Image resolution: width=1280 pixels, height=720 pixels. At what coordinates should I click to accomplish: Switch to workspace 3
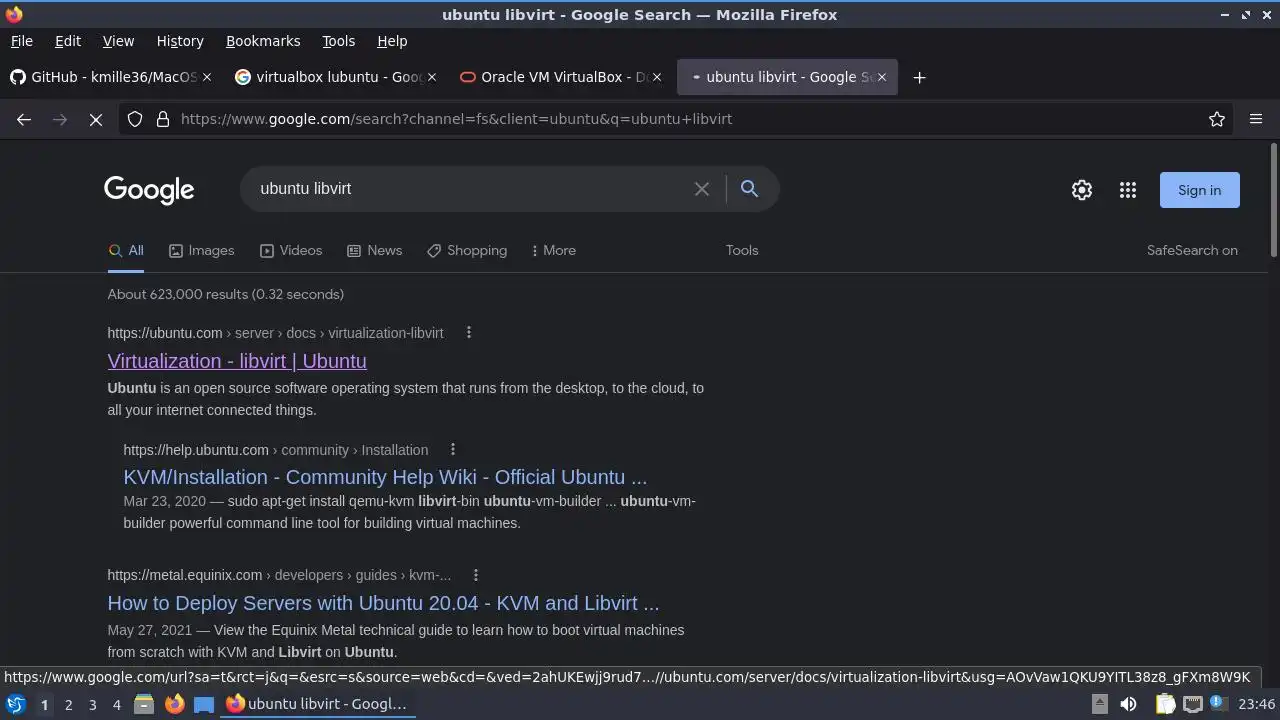click(92, 704)
